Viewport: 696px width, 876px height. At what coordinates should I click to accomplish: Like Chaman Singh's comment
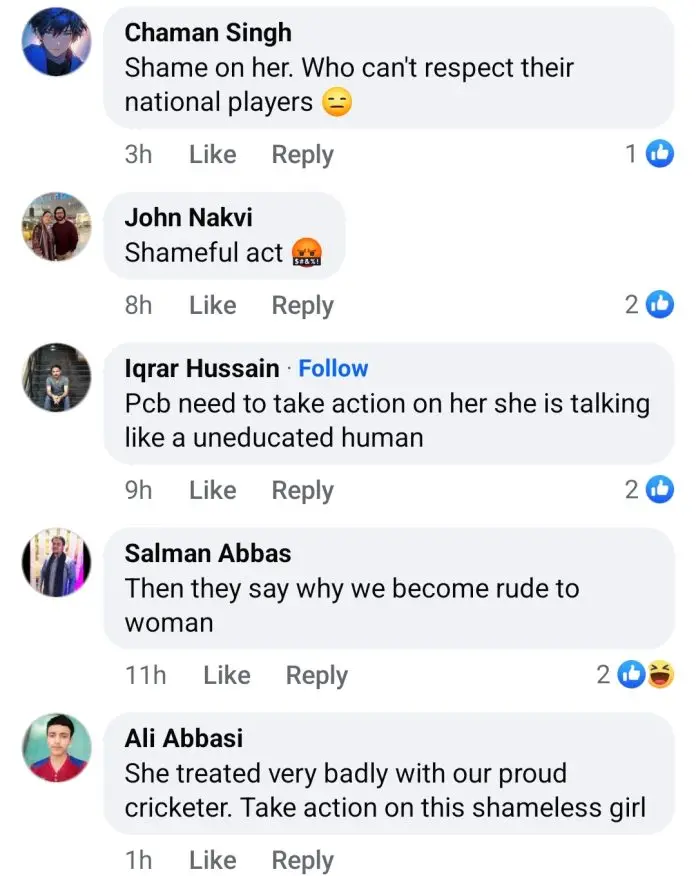pos(212,155)
